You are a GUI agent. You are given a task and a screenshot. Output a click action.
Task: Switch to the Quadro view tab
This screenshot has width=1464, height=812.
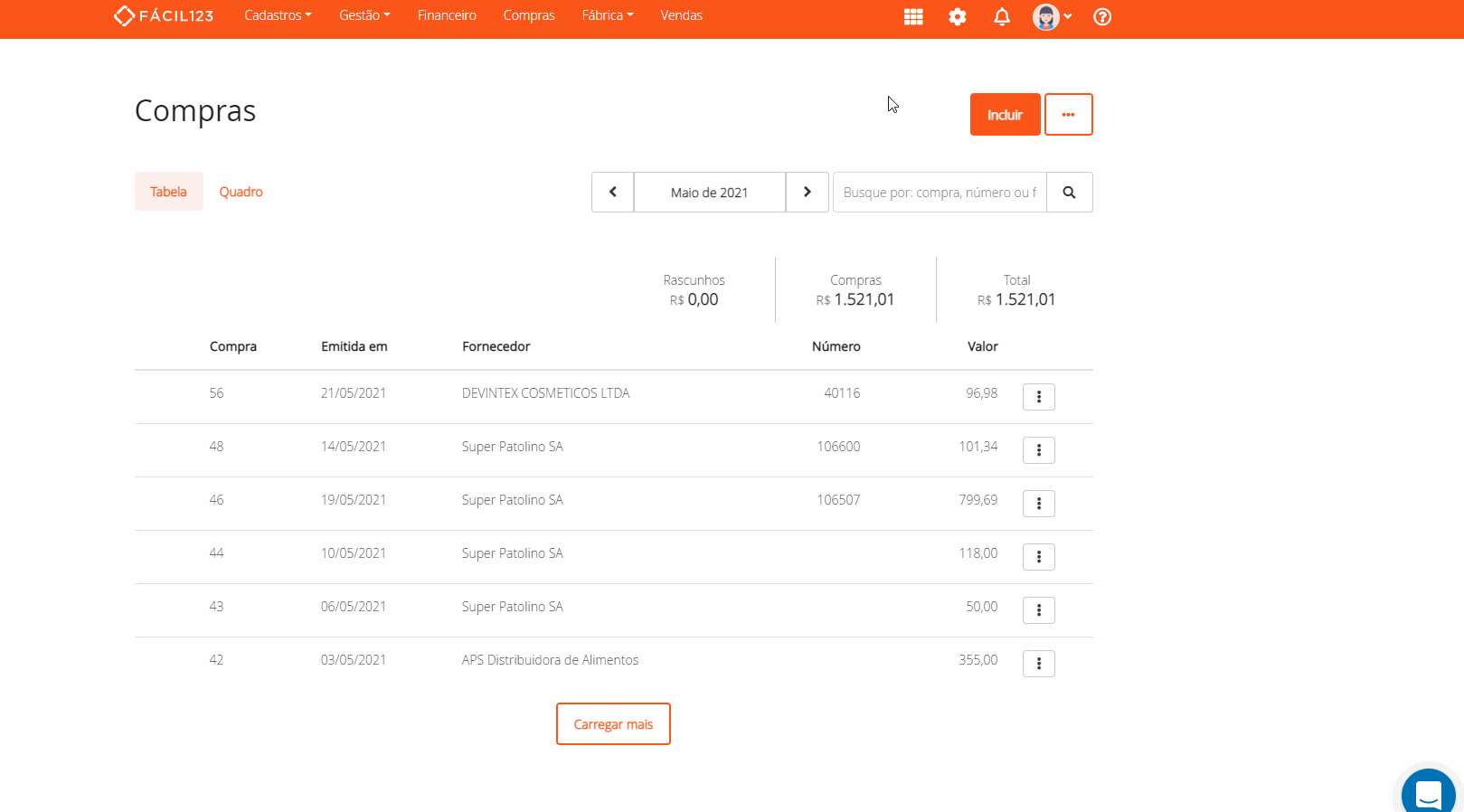point(241,192)
